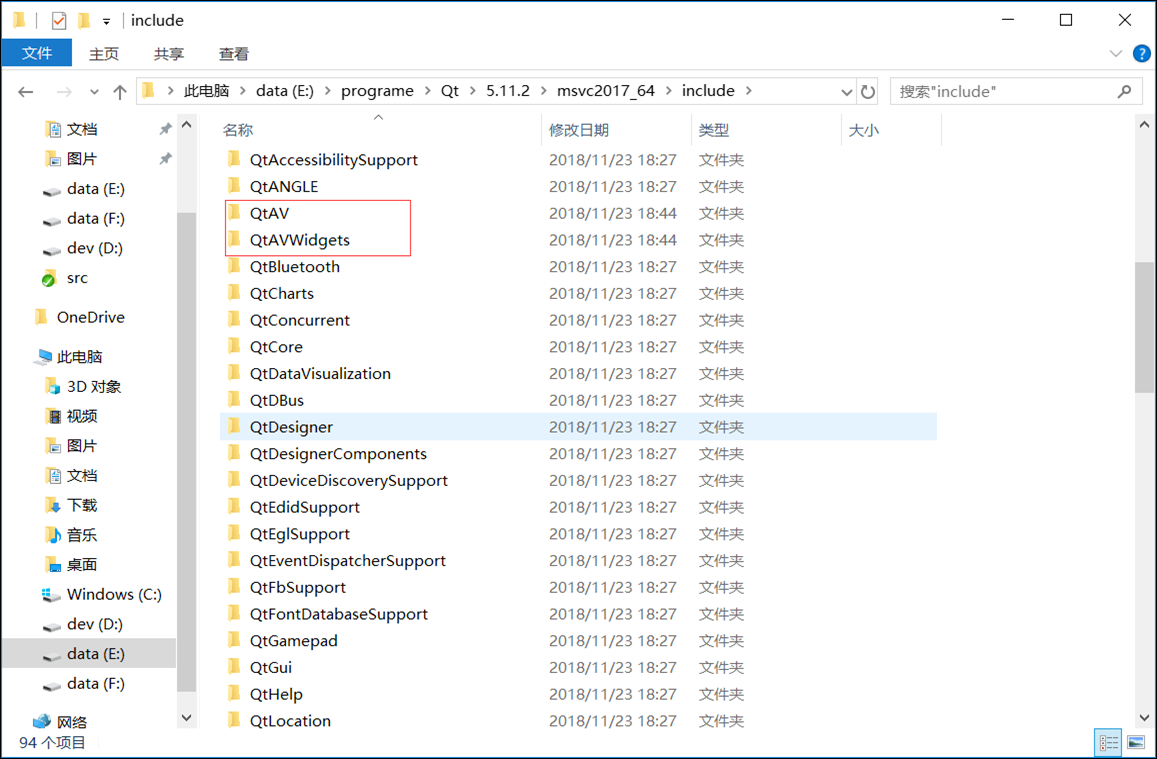Expand the ribbon chevron
Screen dimensions: 1157x759
click(1116, 54)
